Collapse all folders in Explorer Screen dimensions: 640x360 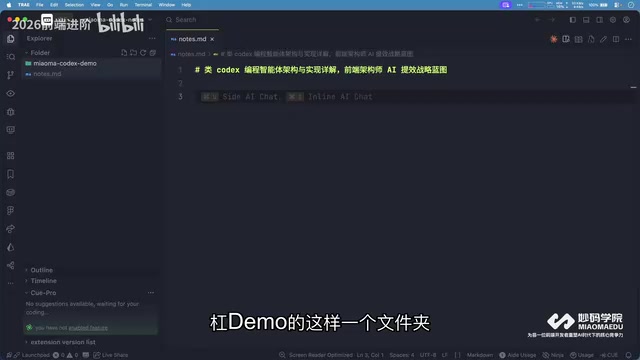153,53
